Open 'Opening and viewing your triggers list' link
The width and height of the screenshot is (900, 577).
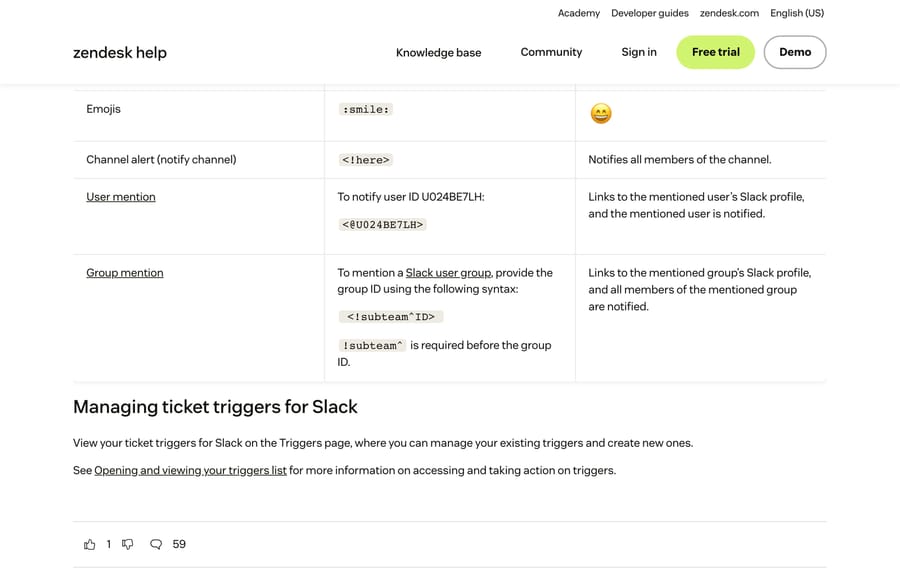[190, 470]
